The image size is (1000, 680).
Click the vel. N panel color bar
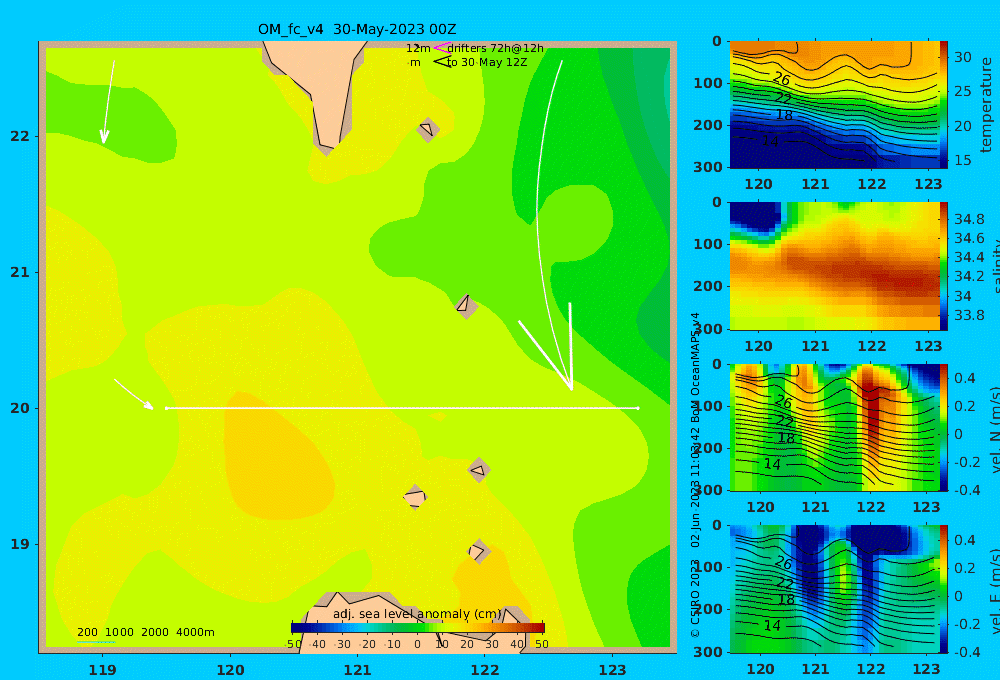[944, 427]
